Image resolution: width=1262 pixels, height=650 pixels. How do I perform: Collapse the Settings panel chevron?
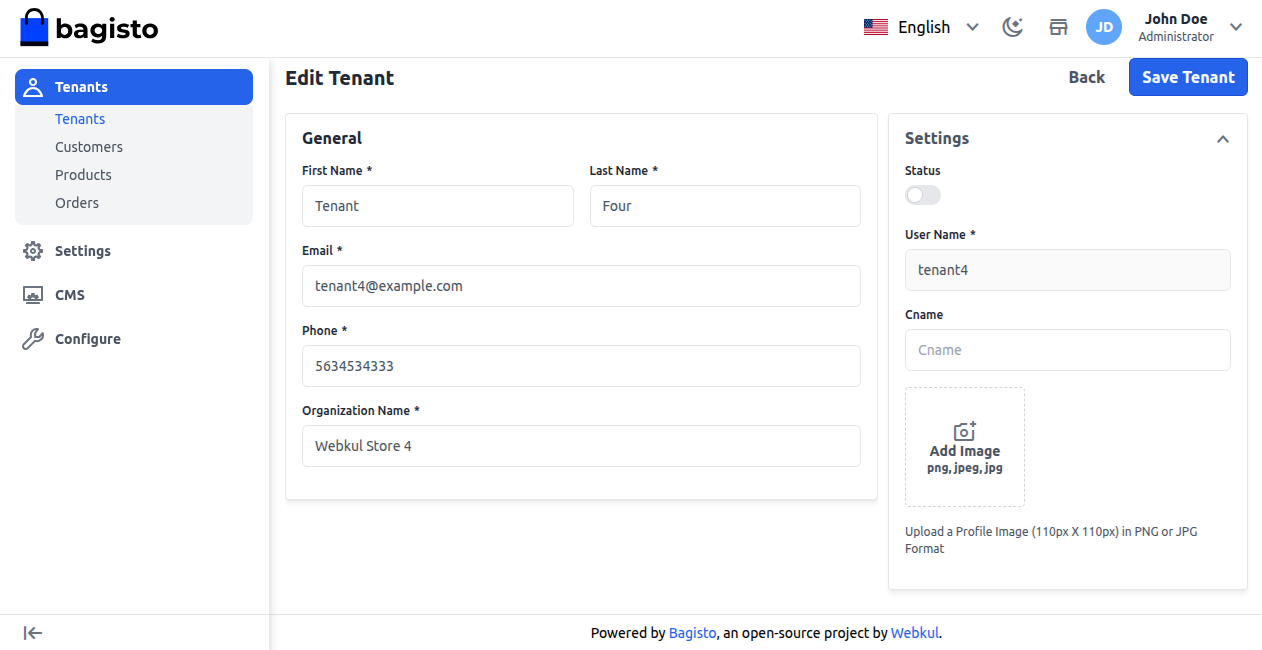click(1222, 139)
